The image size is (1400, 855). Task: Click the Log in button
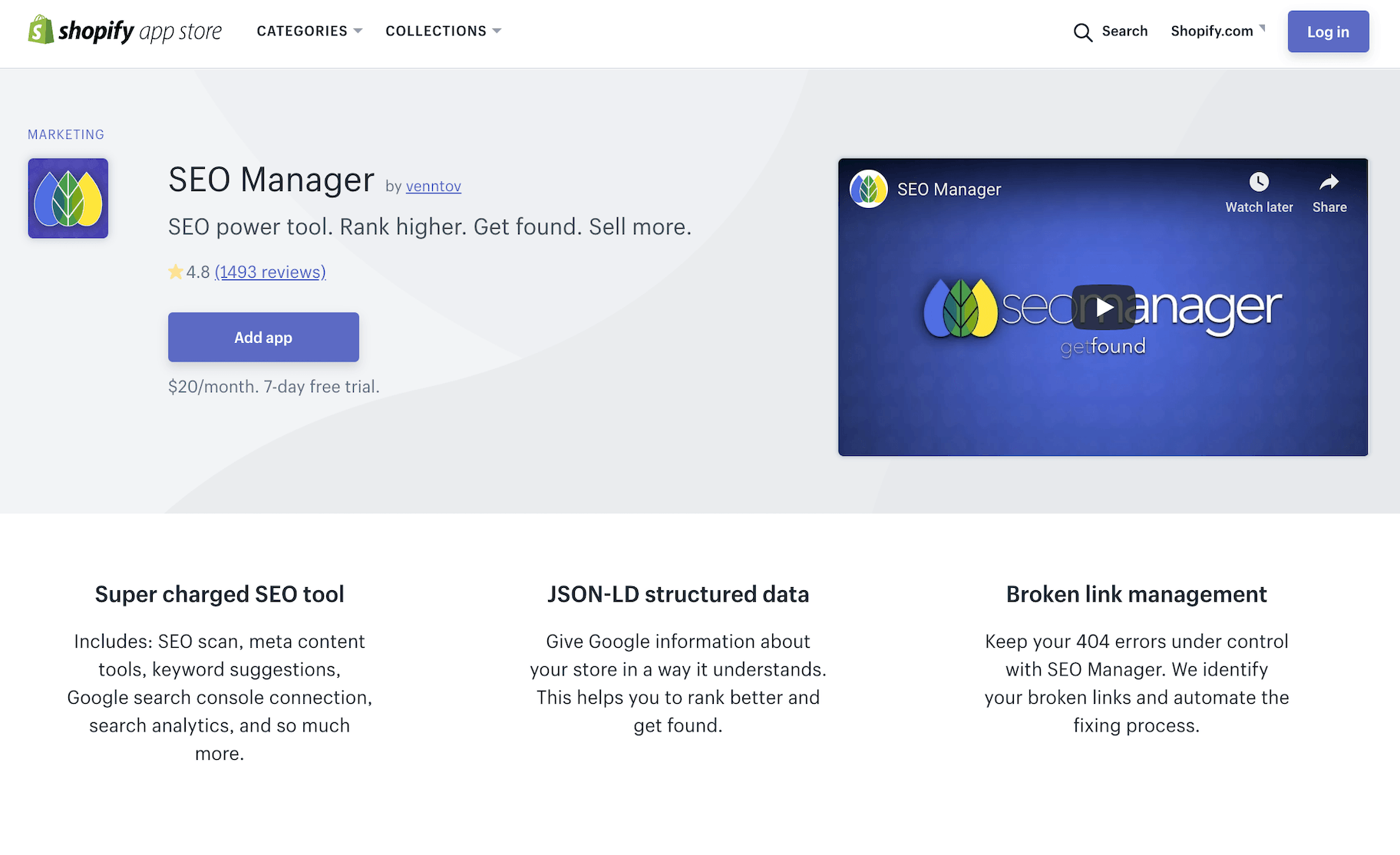1327,31
